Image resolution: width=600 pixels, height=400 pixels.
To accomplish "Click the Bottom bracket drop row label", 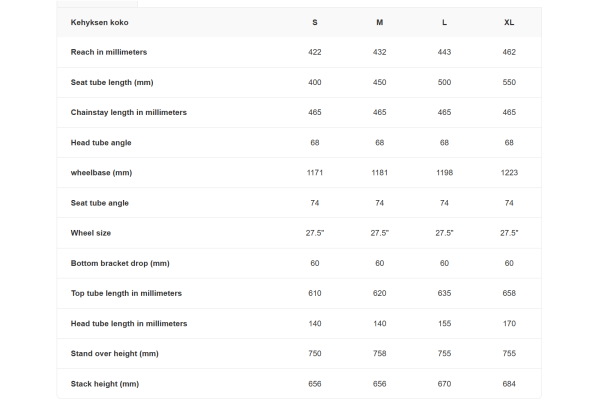I will pyautogui.click(x=120, y=263).
